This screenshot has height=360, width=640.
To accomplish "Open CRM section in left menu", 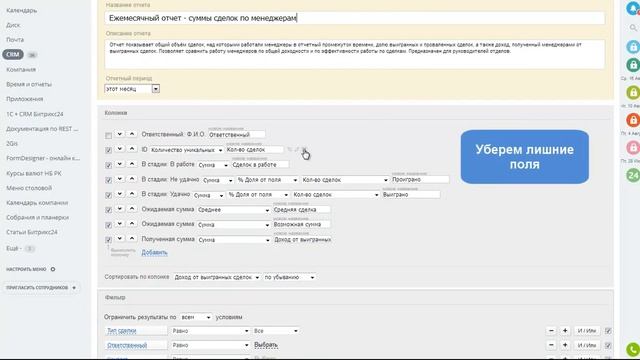I will (13, 54).
